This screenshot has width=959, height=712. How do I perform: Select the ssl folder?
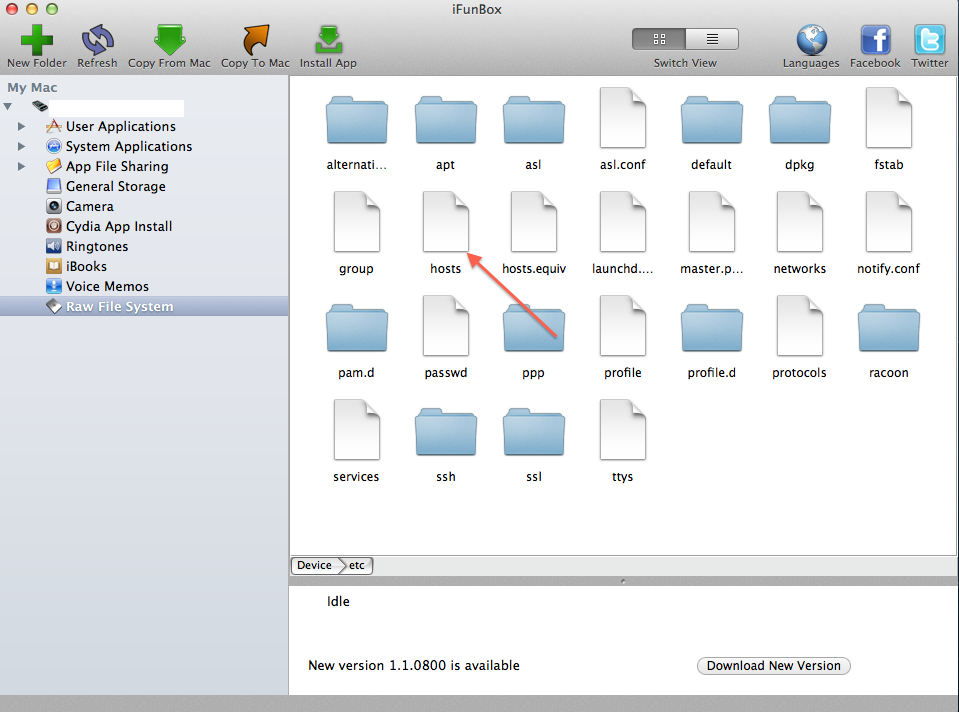tap(533, 432)
